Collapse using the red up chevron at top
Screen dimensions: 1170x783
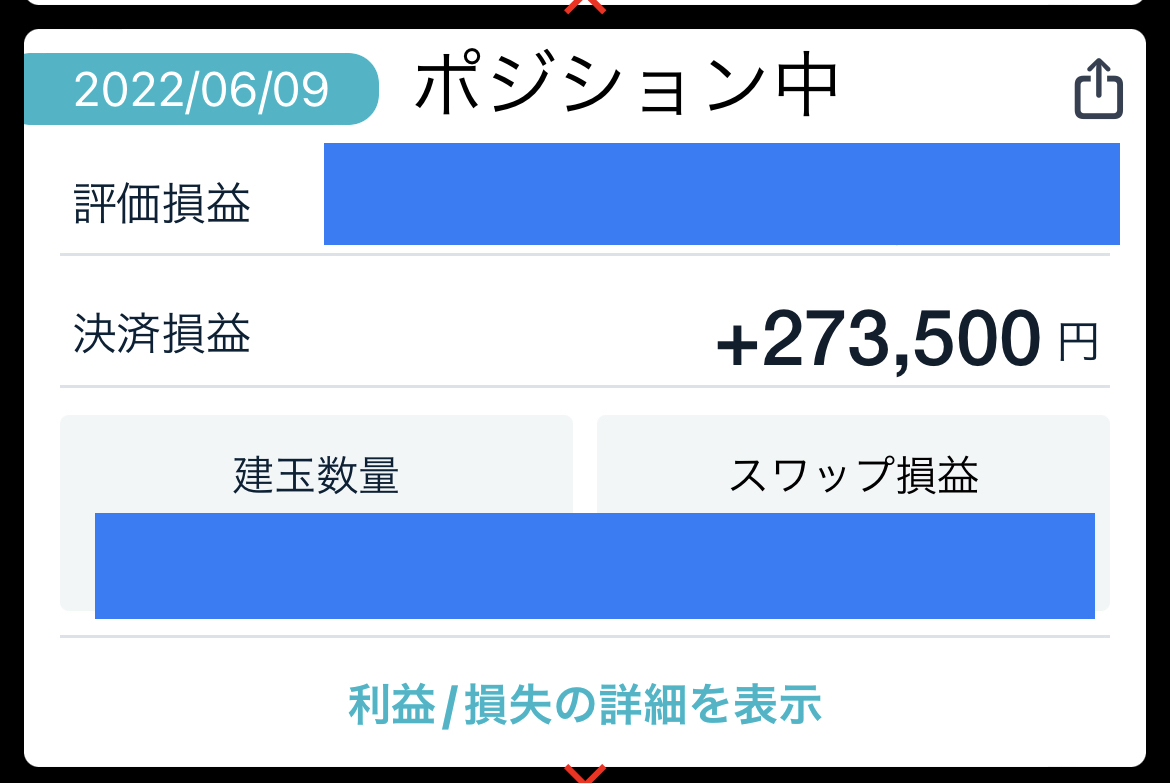pos(585,6)
